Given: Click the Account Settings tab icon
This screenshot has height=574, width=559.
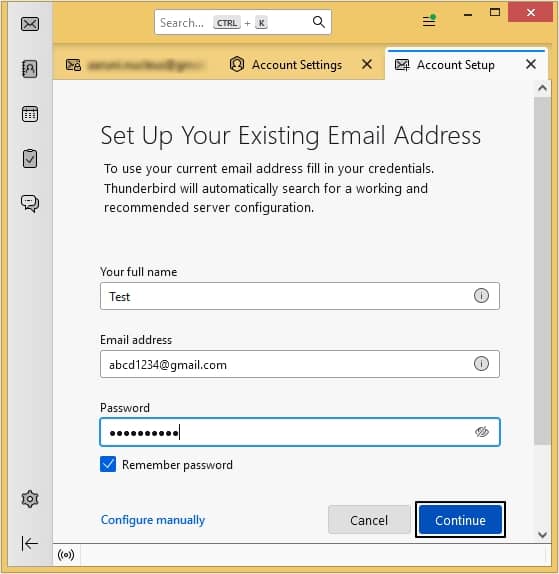Looking at the screenshot, I should 236,64.
